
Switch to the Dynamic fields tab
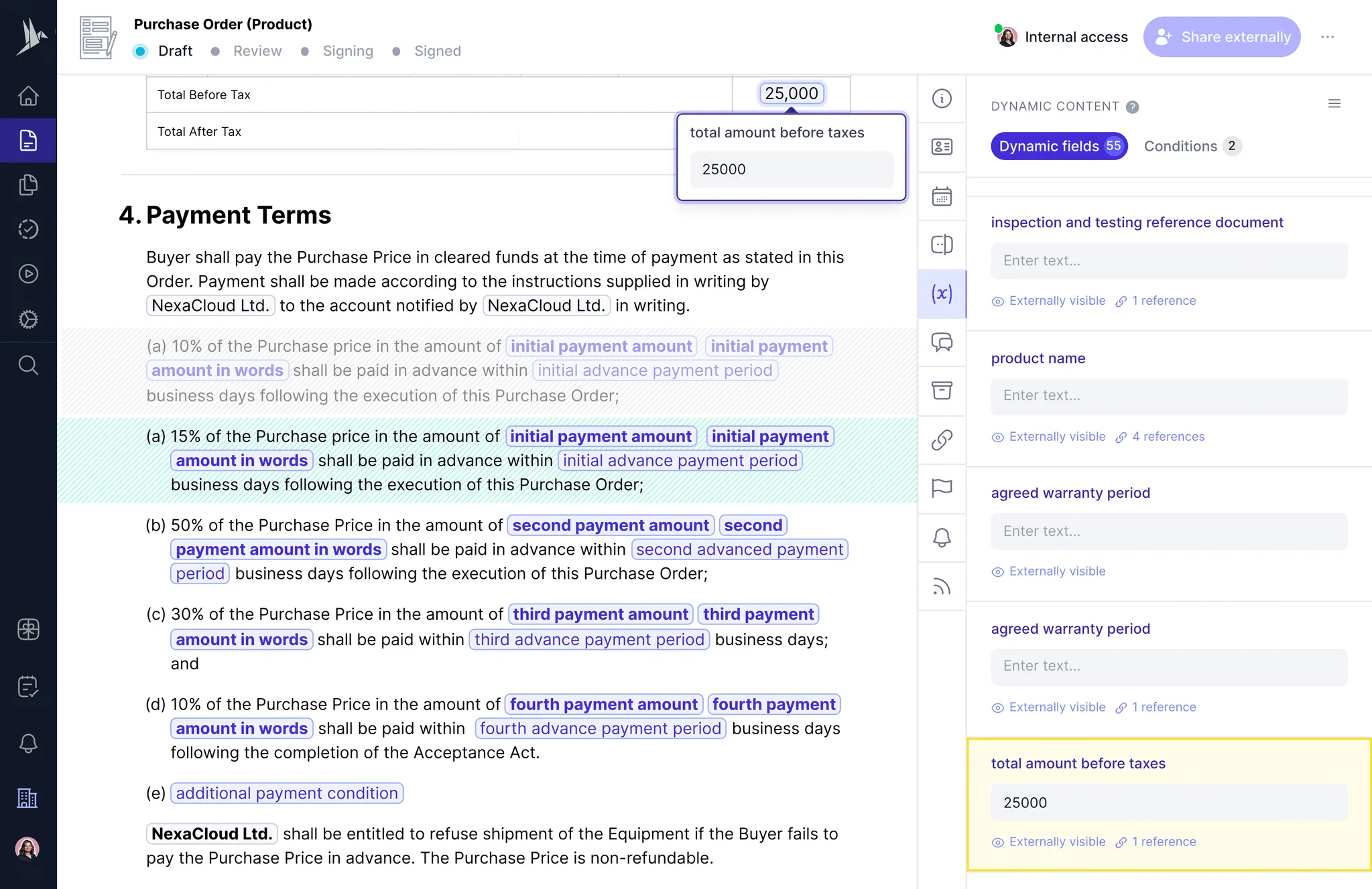click(x=1059, y=146)
